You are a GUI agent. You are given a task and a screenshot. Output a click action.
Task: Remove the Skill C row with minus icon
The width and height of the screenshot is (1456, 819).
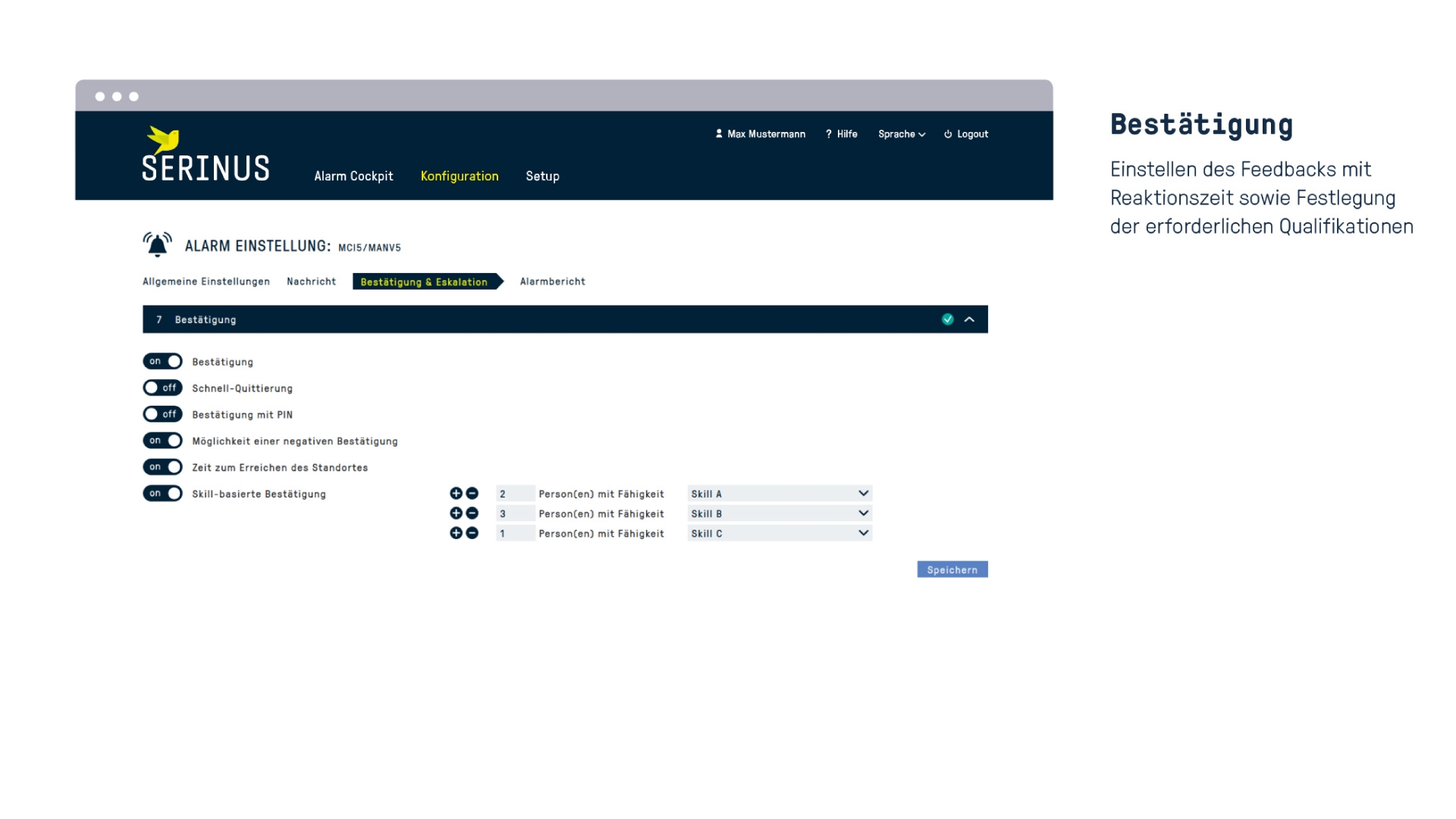click(472, 533)
